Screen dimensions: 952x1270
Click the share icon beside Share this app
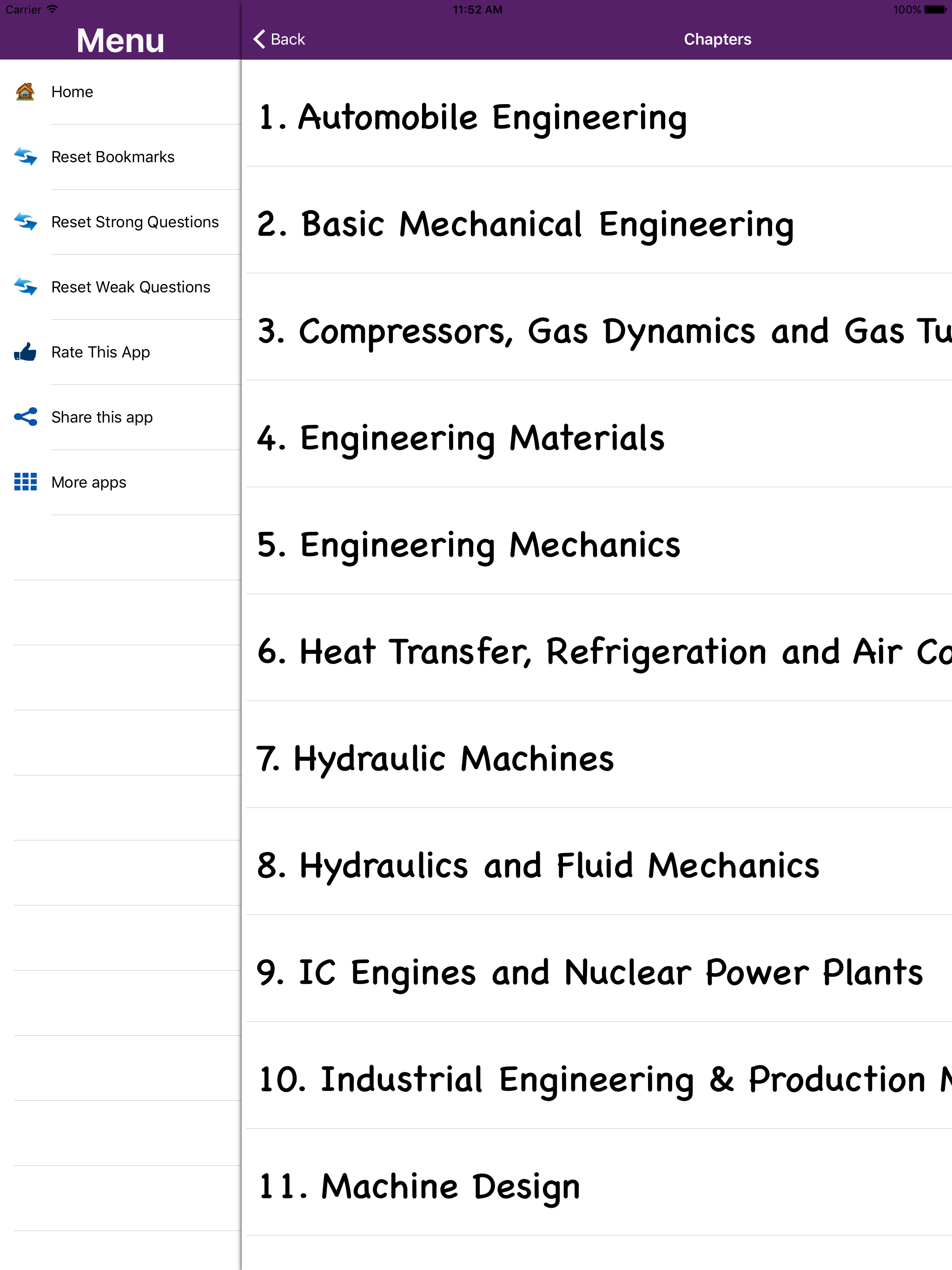pyautogui.click(x=25, y=417)
